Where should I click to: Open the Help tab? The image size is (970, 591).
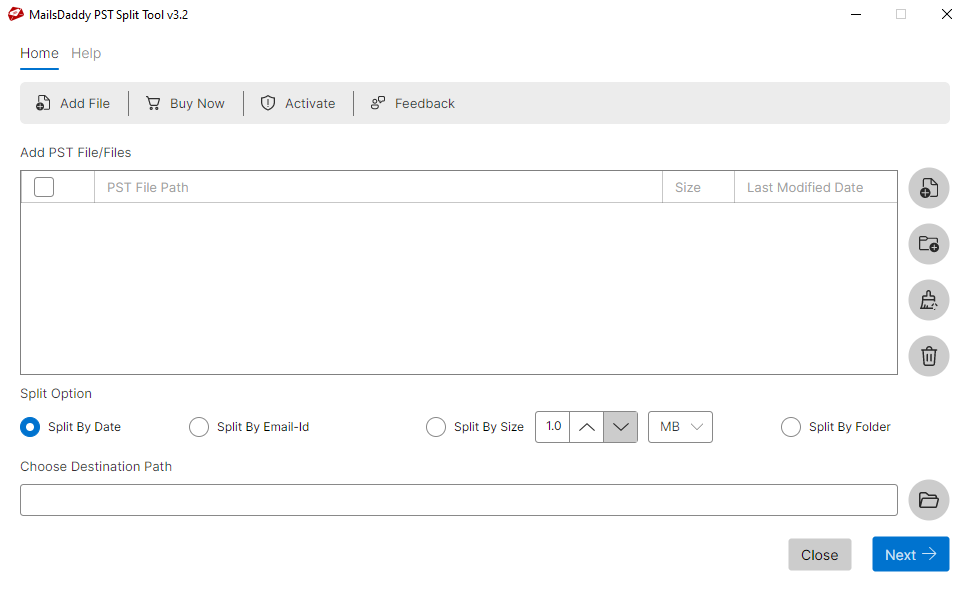(86, 53)
